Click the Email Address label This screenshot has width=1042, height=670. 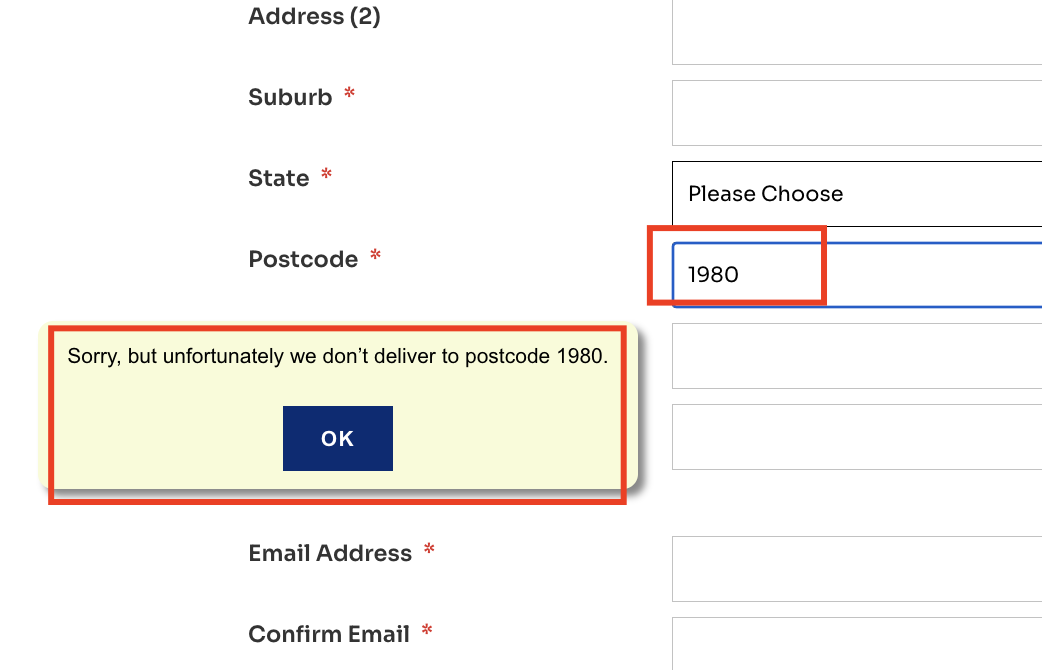tap(330, 553)
